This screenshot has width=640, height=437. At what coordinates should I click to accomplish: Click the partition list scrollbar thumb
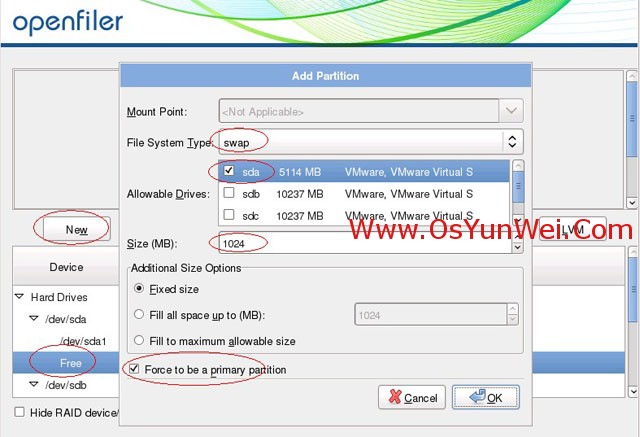(633, 289)
